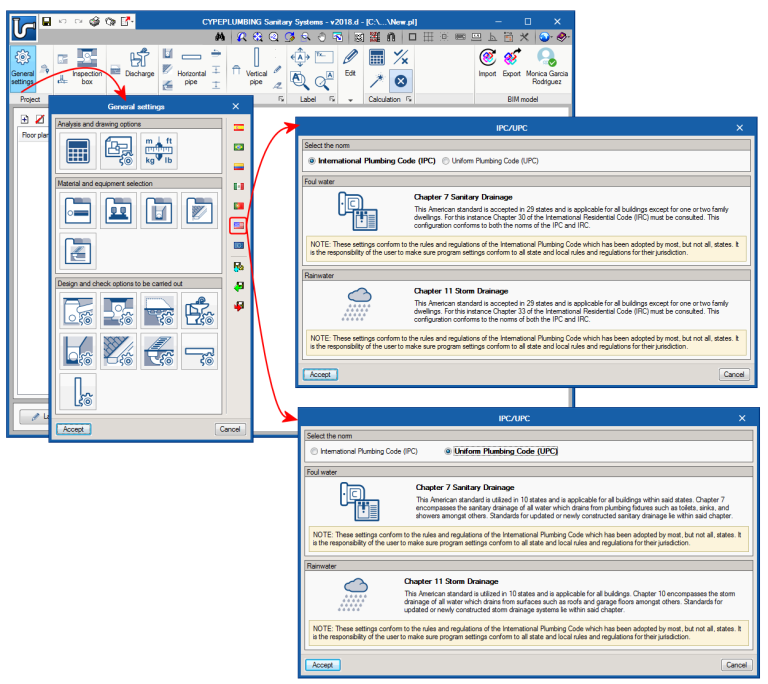Open units settings (m/ft kg/lb) icon
Viewport: 768px width, 684px height.
pos(159,150)
